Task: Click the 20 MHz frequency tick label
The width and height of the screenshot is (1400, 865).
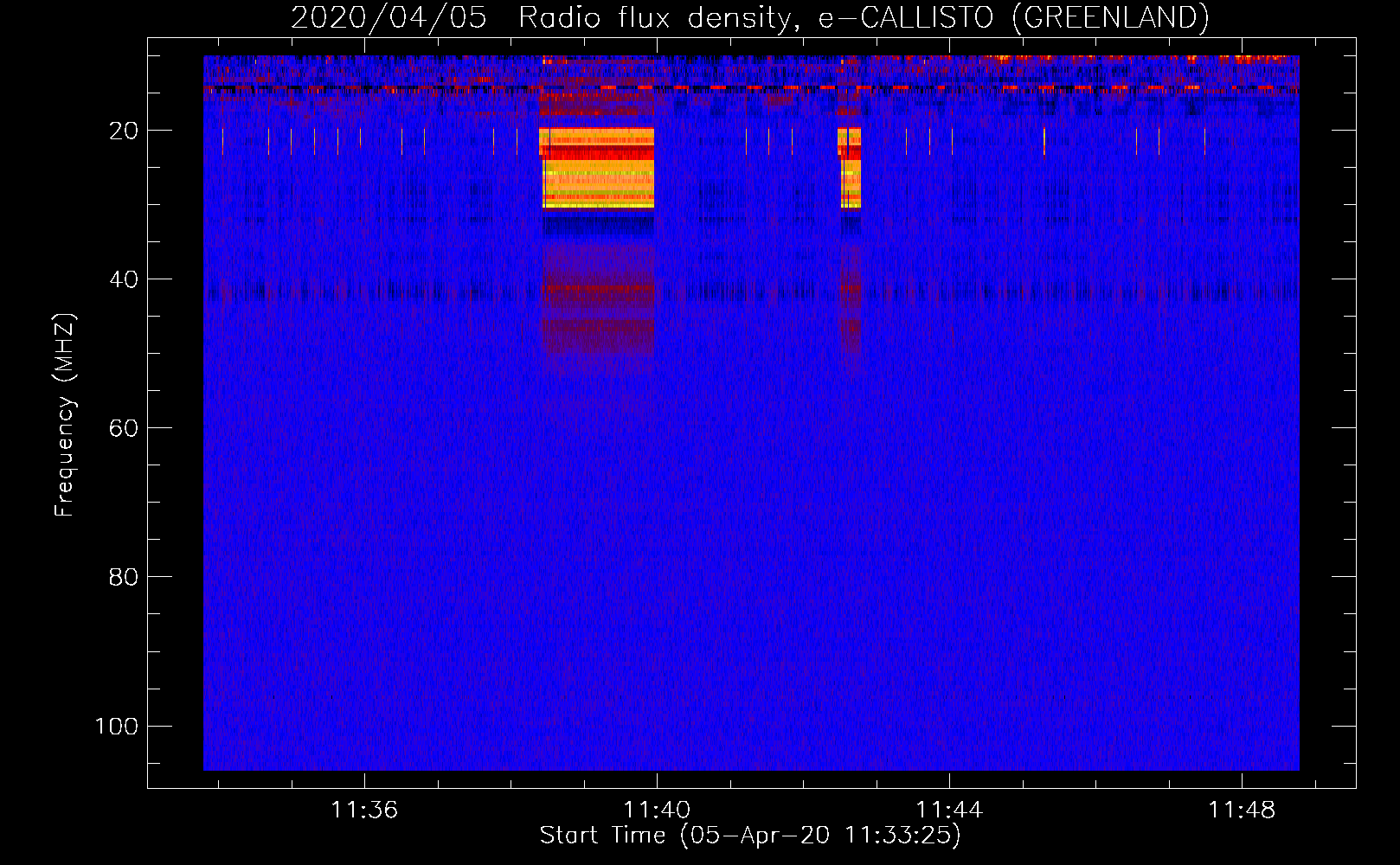Action: 124,131
